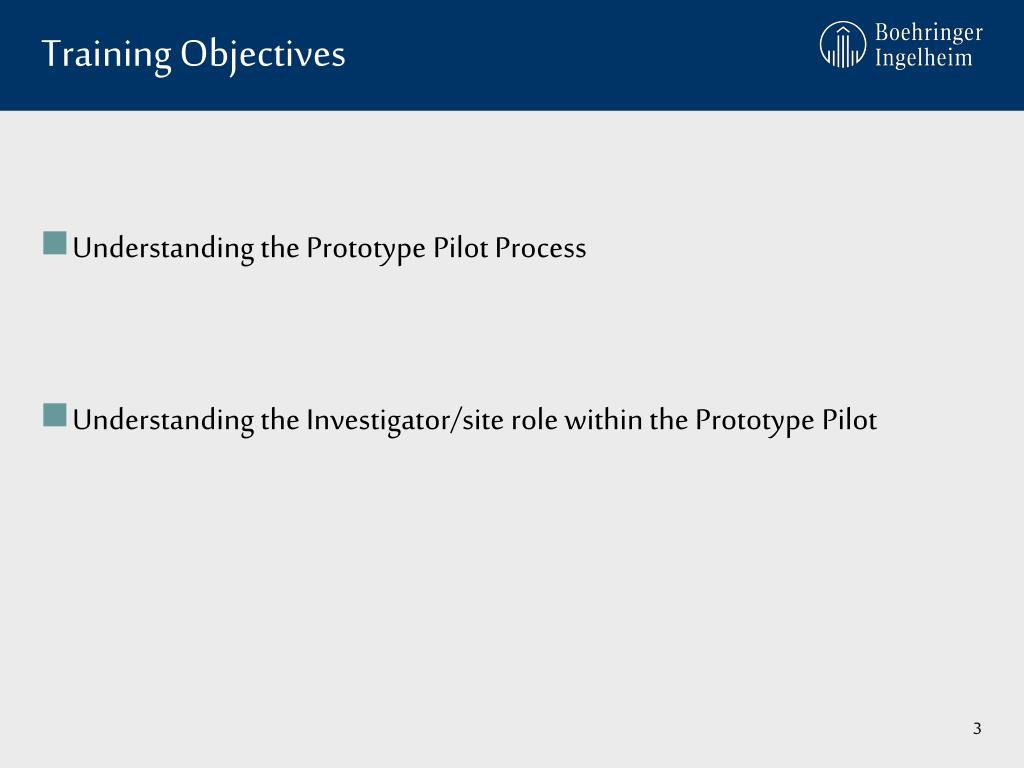Screen dimensions: 1024x768
Task: Click the word Pilot in the first bullet
Action: pyautogui.click(x=460, y=248)
